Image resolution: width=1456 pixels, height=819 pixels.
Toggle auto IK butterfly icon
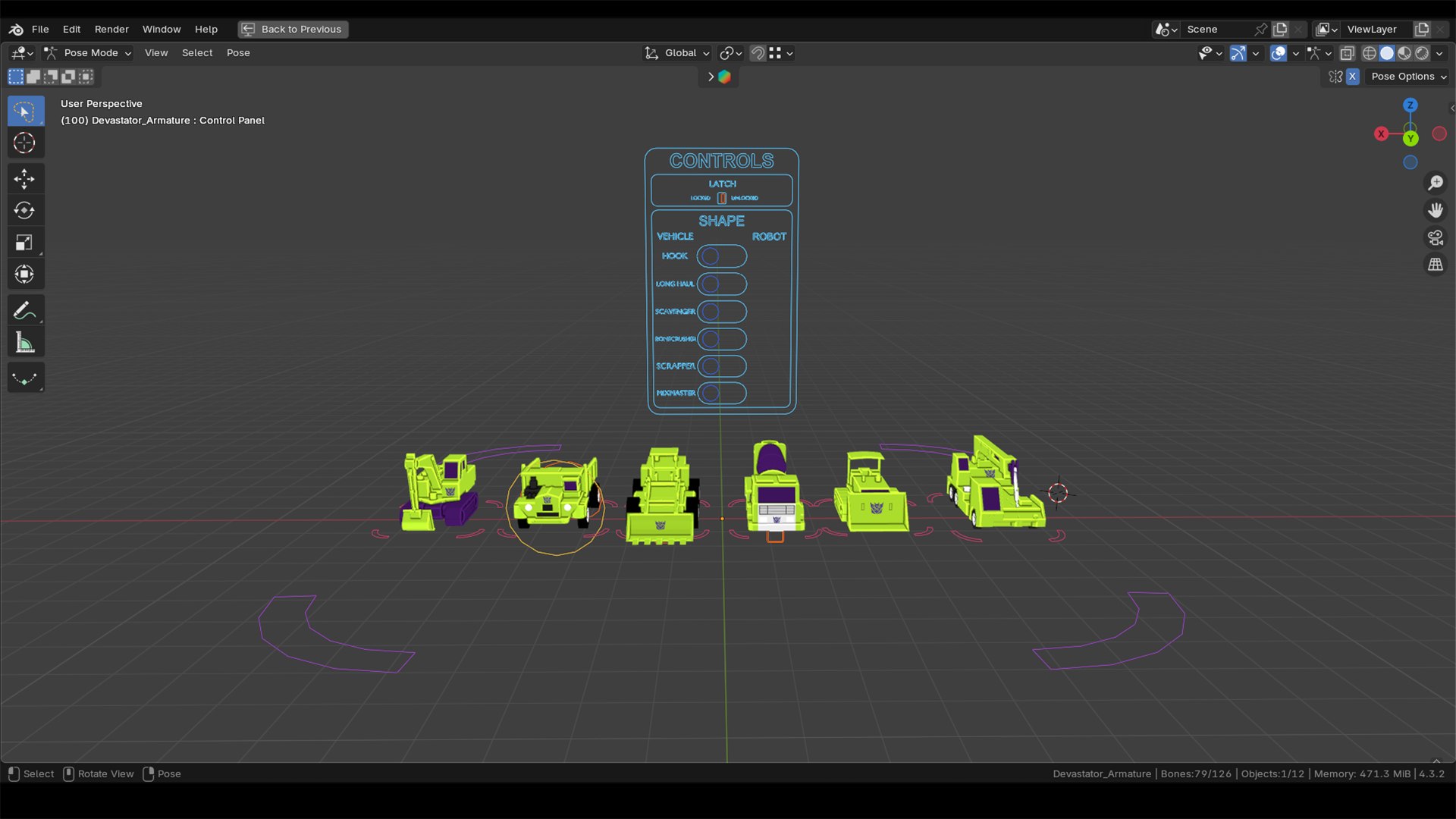click(x=1336, y=77)
